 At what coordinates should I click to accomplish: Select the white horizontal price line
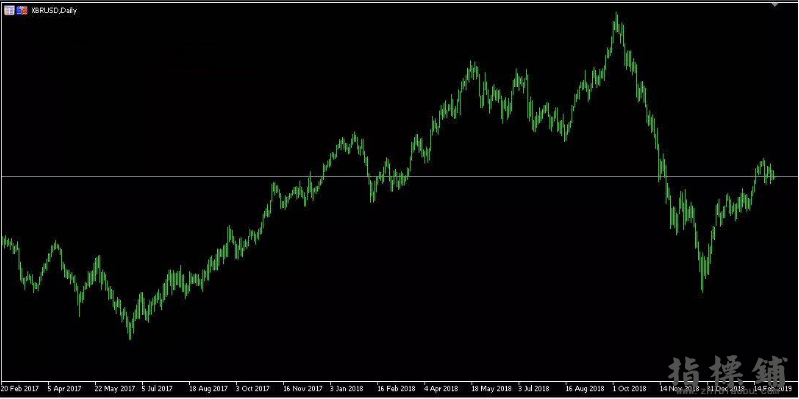pyautogui.click(x=400, y=176)
